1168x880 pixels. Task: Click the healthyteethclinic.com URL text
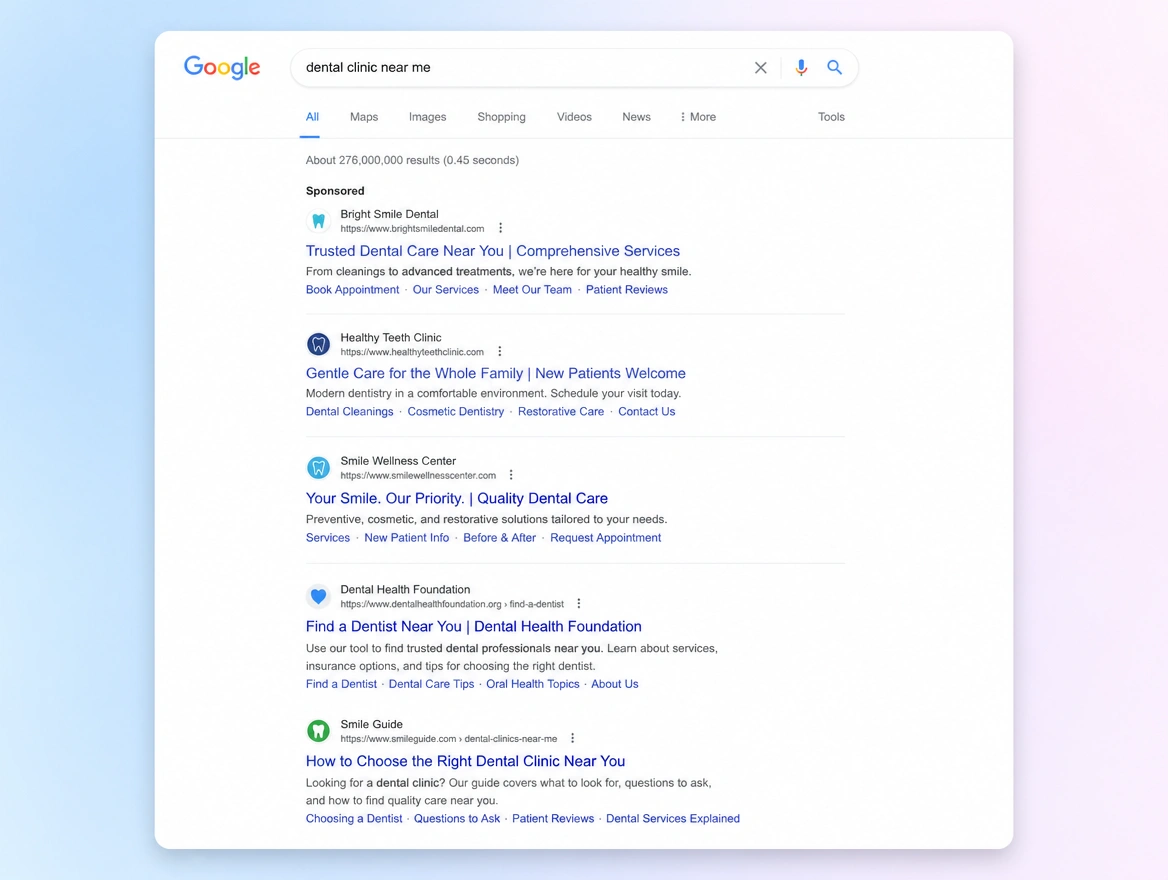tap(412, 352)
